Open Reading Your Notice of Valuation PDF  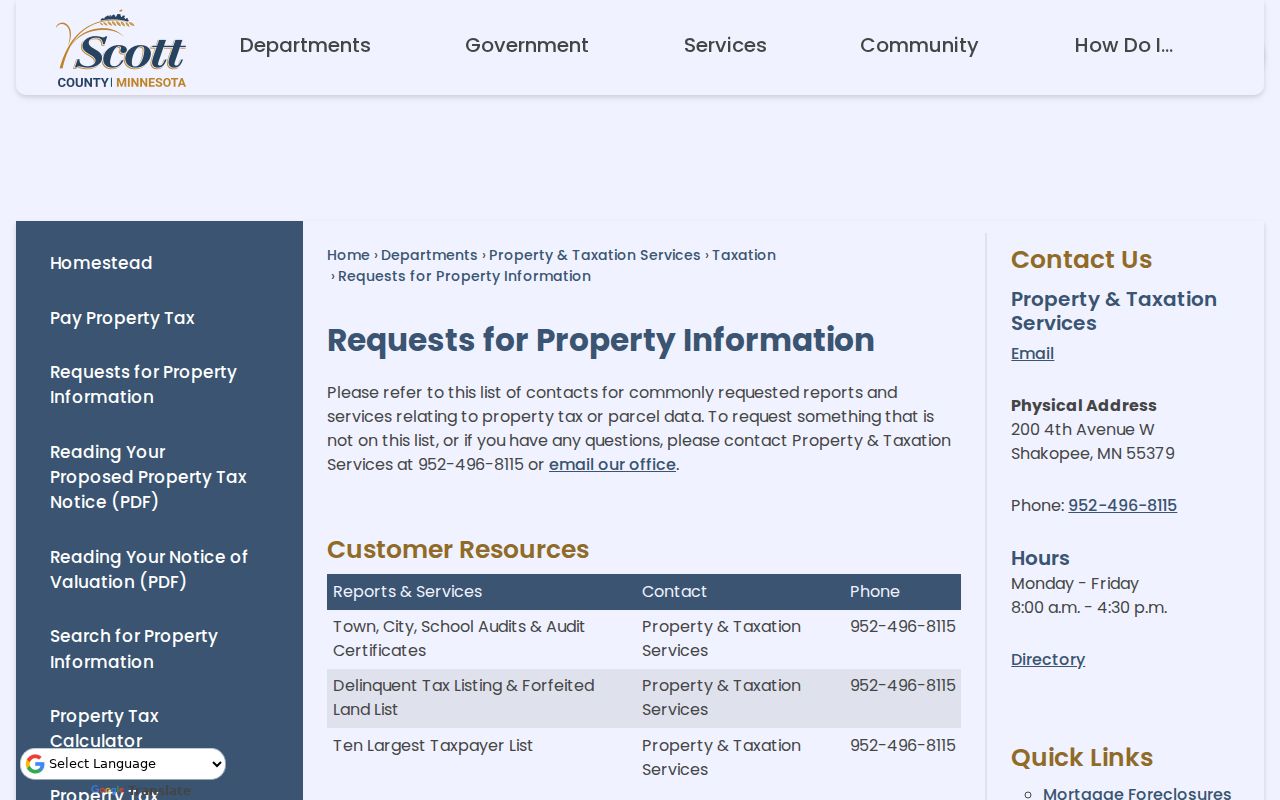[149, 569]
